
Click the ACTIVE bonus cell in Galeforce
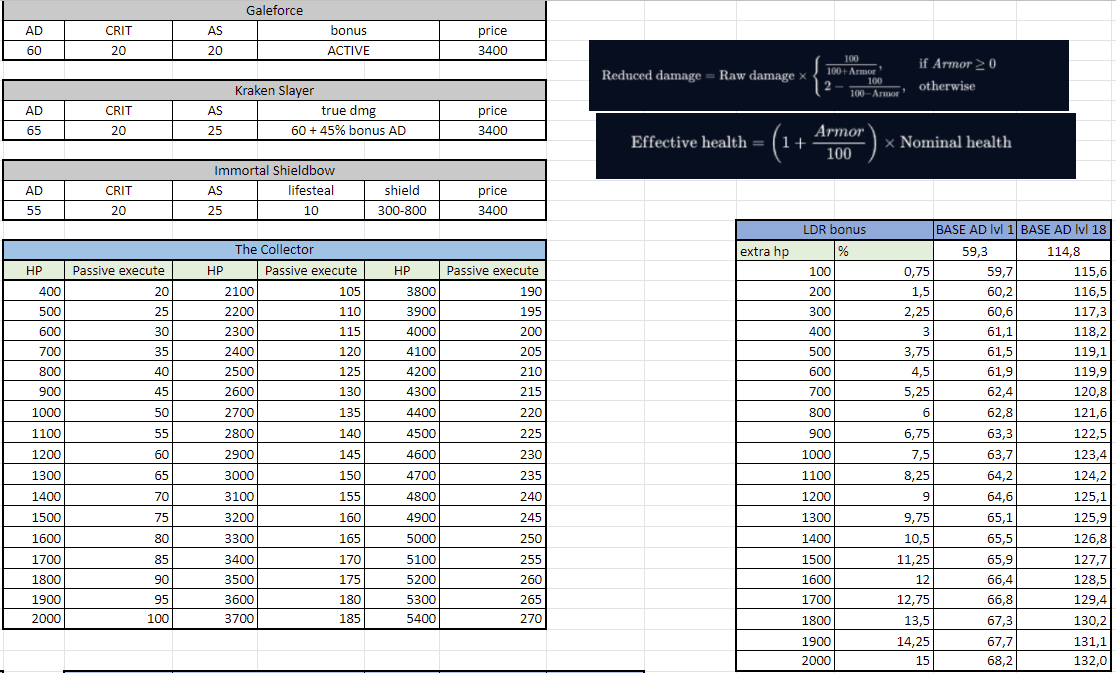click(348, 51)
